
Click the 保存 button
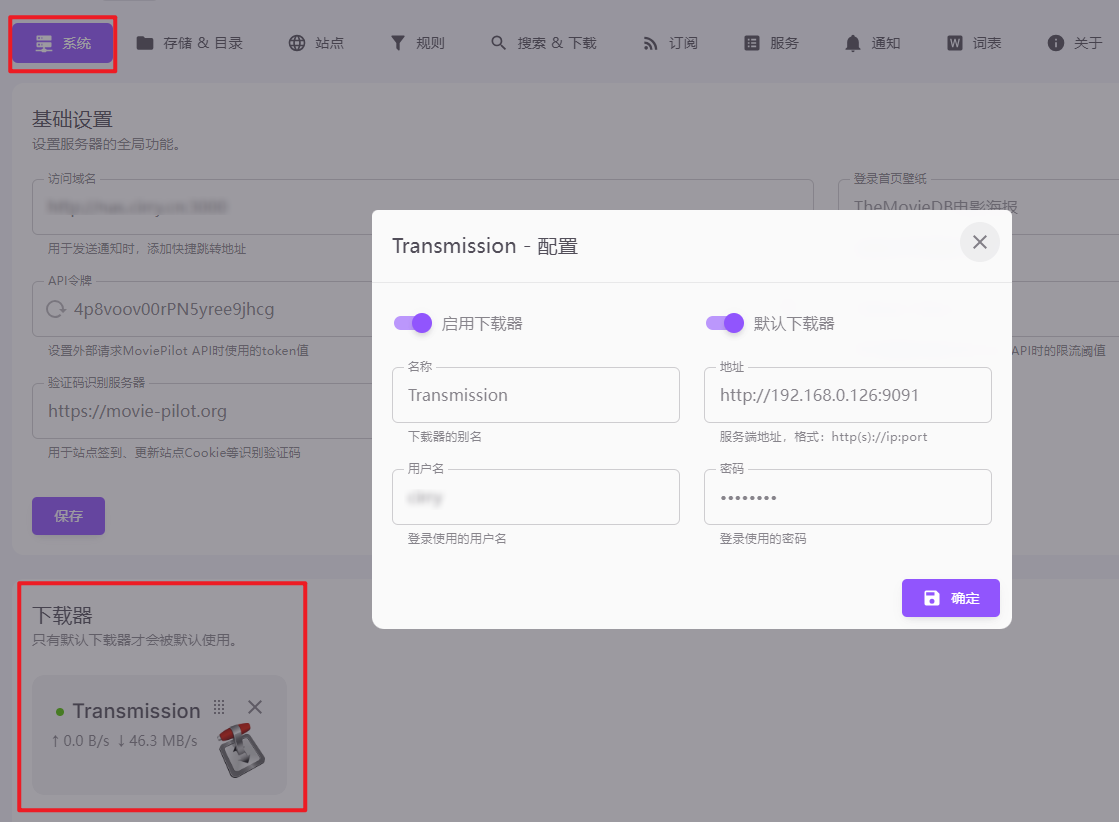[x=68, y=516]
